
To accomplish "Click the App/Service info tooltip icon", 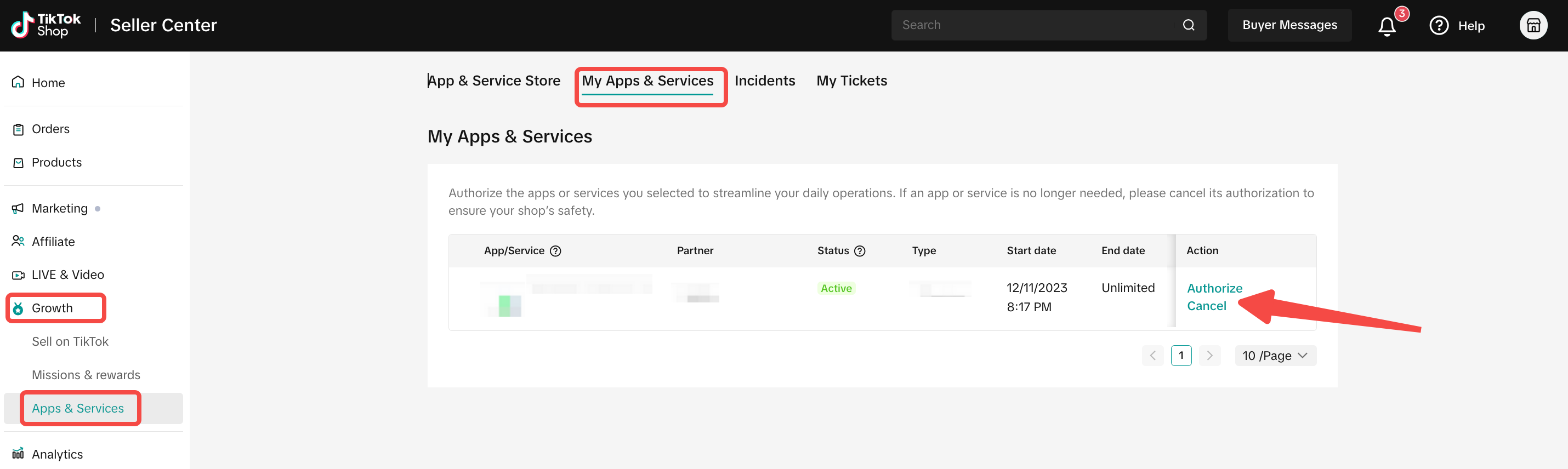I will [x=555, y=250].
